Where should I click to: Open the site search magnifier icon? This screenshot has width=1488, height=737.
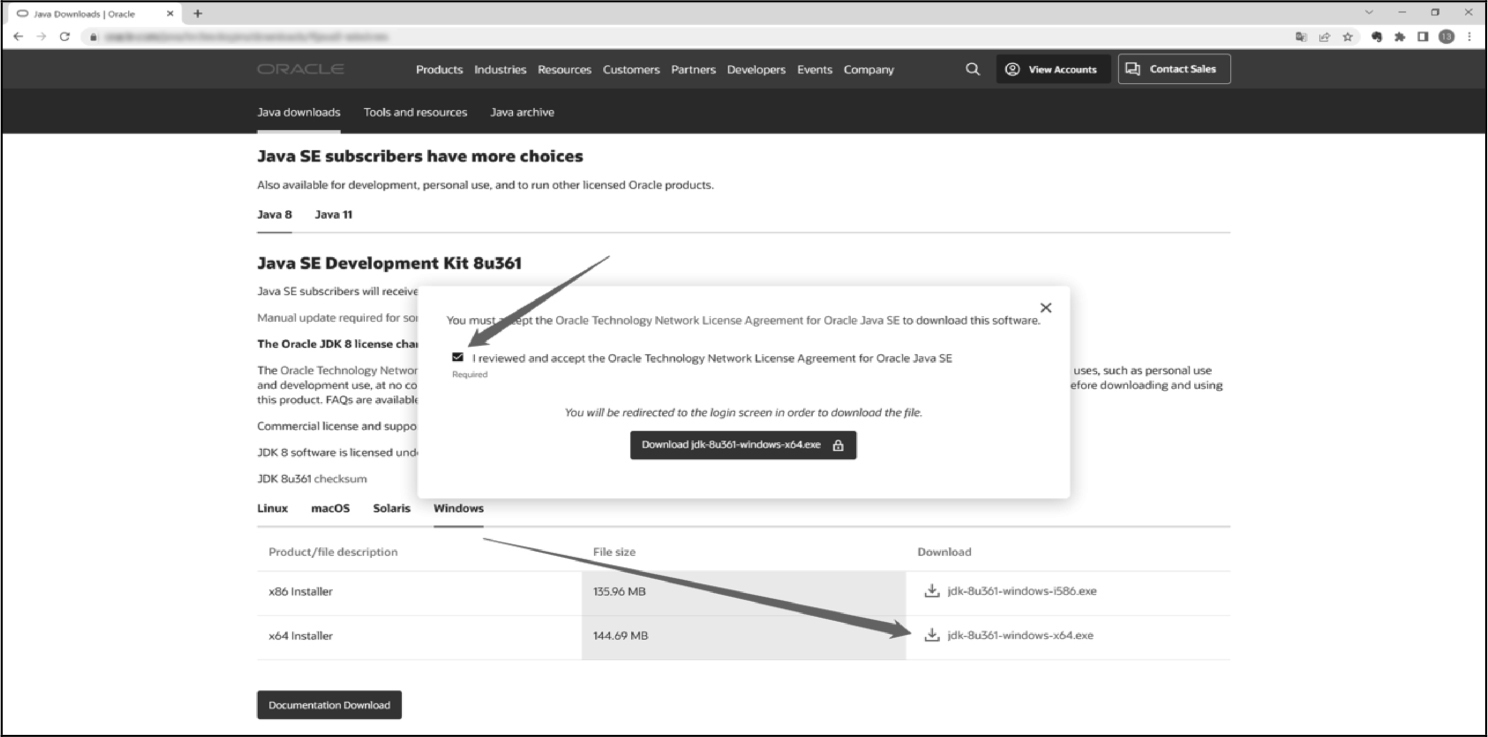973,69
